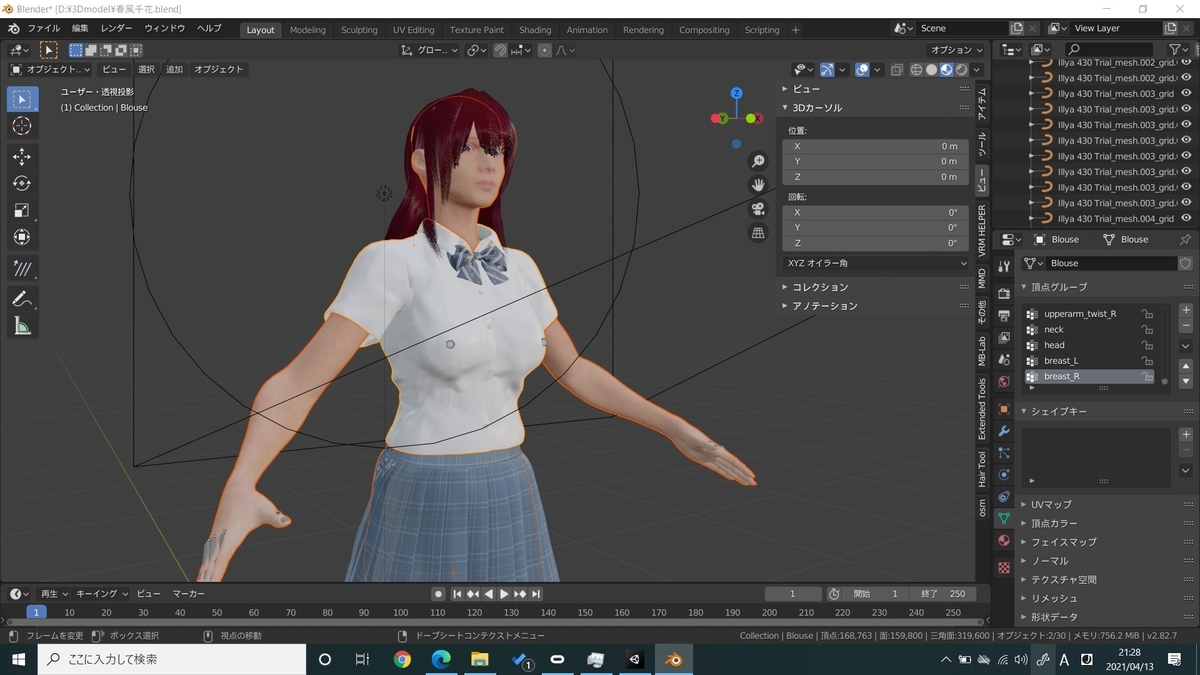
Task: Click the pan hand viewport gizmo
Action: coord(758,185)
